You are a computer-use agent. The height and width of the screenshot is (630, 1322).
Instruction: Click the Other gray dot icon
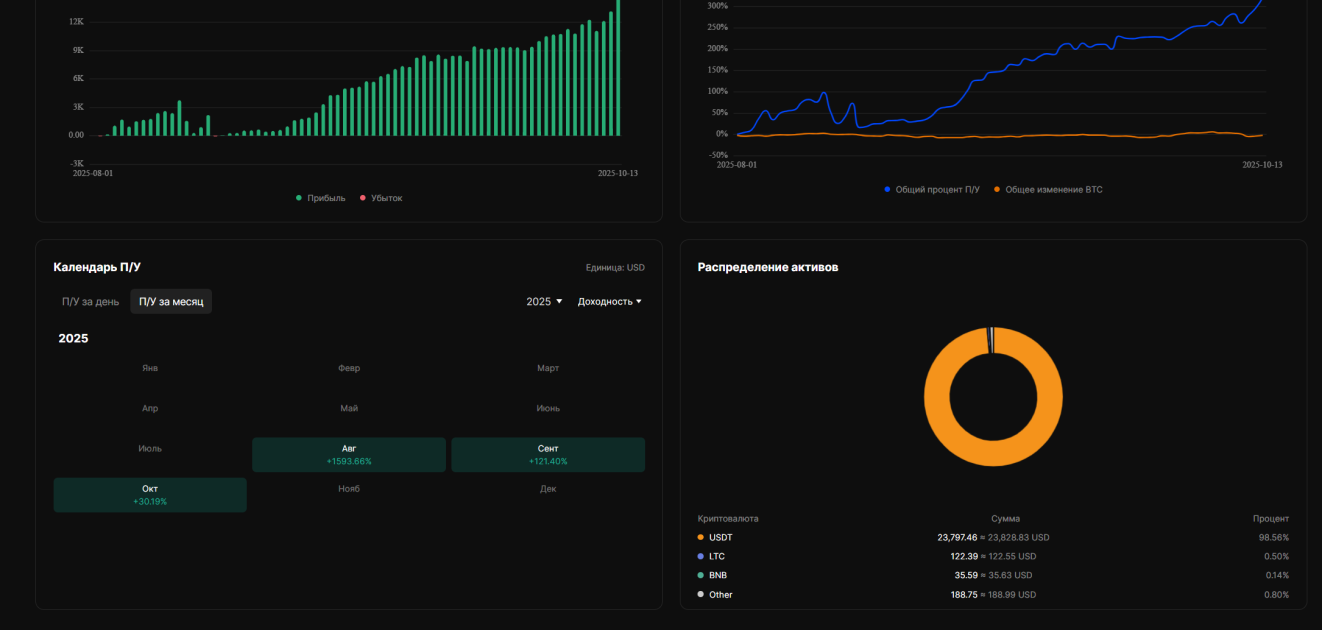click(x=701, y=594)
